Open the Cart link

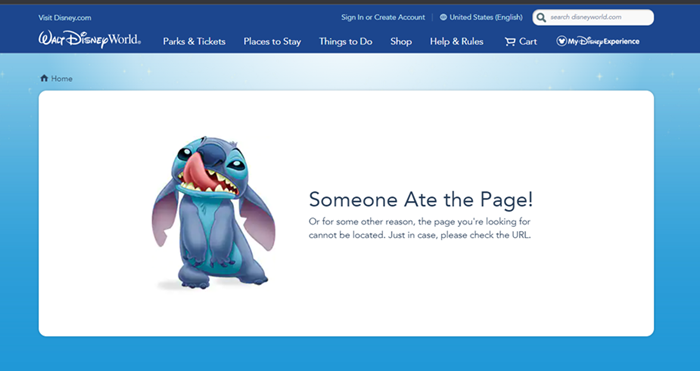521,42
